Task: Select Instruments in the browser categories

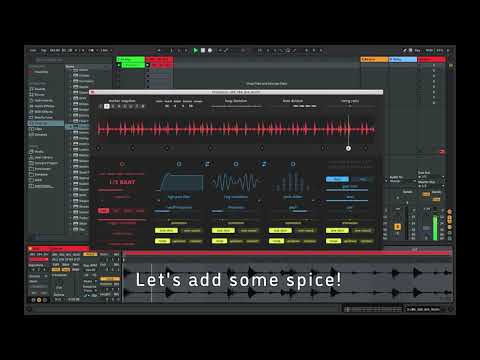Action: pos(42,100)
